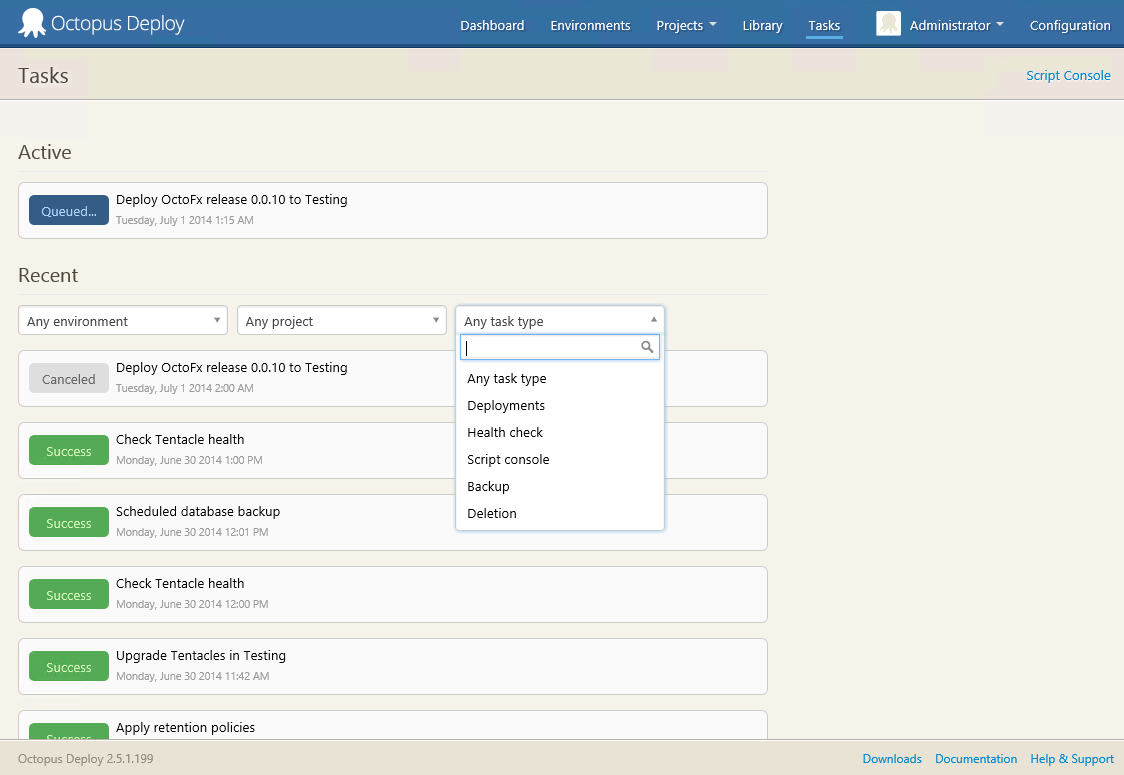The width and height of the screenshot is (1124, 775).
Task: Open the Any project dropdown
Action: [342, 320]
